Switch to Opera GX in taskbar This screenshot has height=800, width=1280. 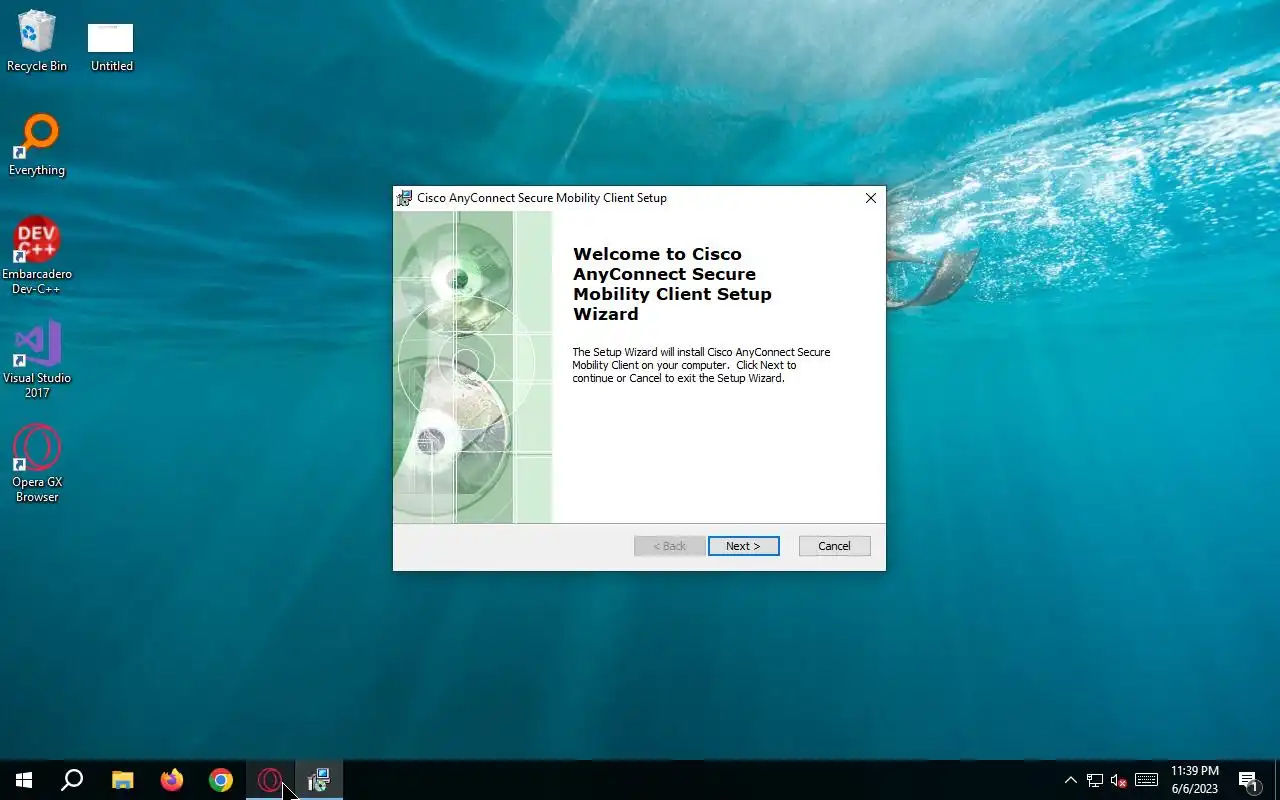point(270,780)
